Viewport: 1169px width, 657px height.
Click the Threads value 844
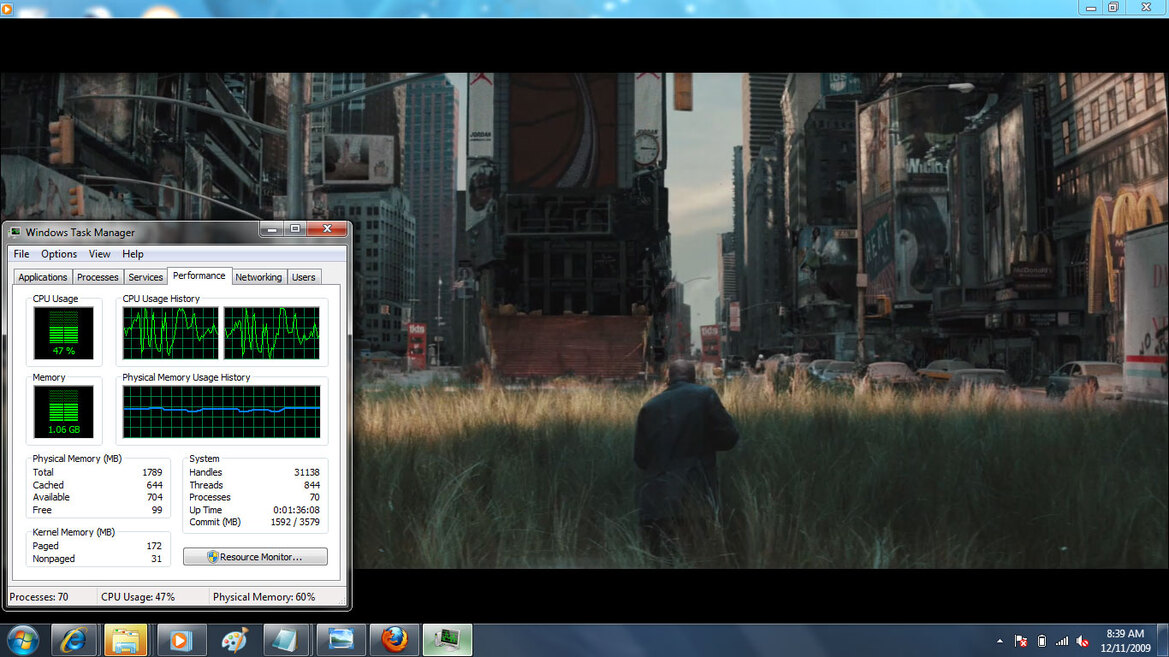(312, 485)
